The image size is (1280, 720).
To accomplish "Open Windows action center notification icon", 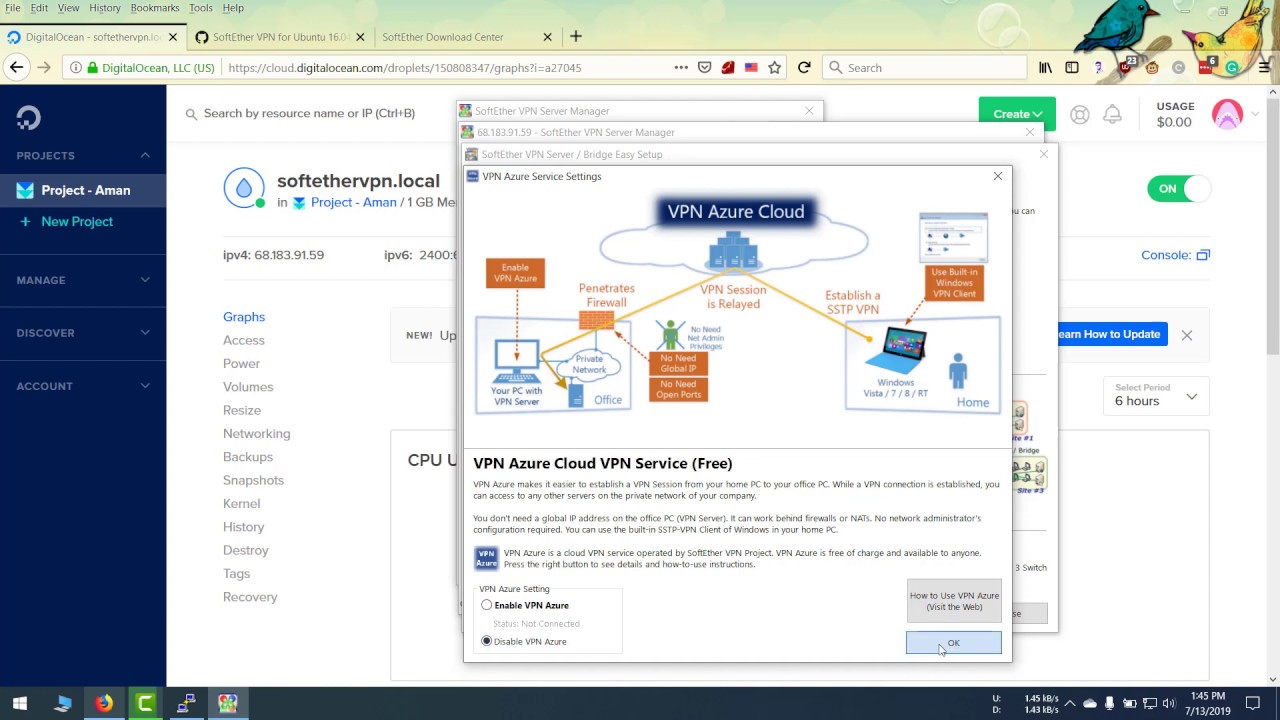I will 1253,704.
